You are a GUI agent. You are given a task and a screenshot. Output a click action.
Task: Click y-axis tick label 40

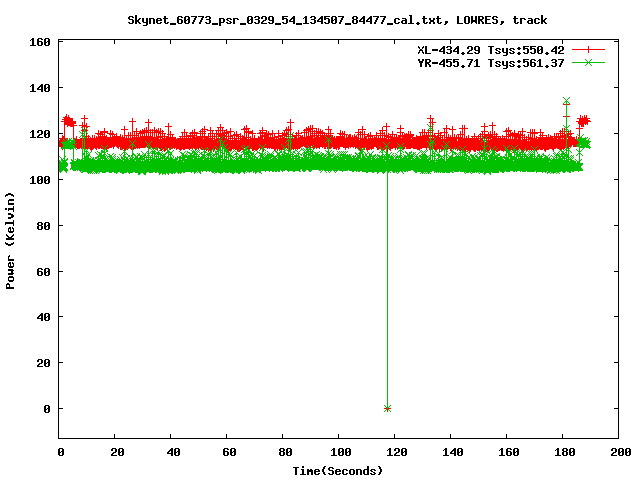click(43, 317)
